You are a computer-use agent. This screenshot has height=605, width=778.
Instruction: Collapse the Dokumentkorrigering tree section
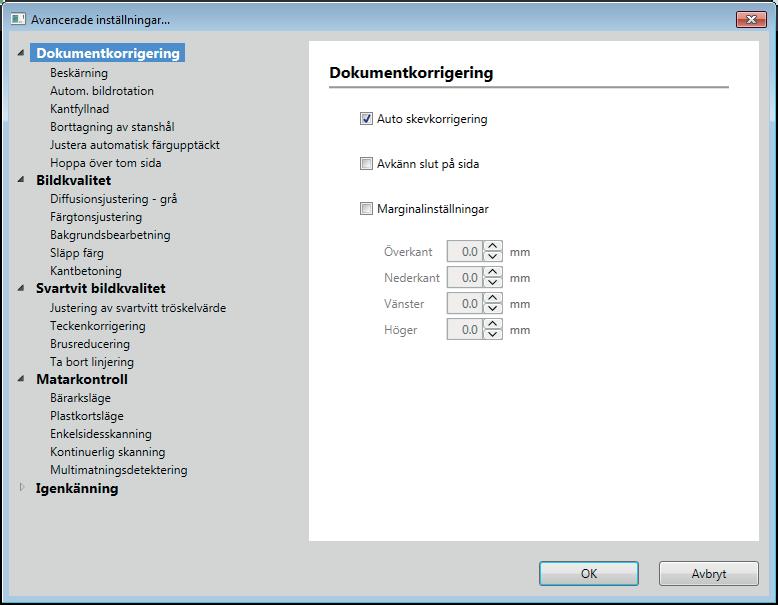click(x=21, y=53)
